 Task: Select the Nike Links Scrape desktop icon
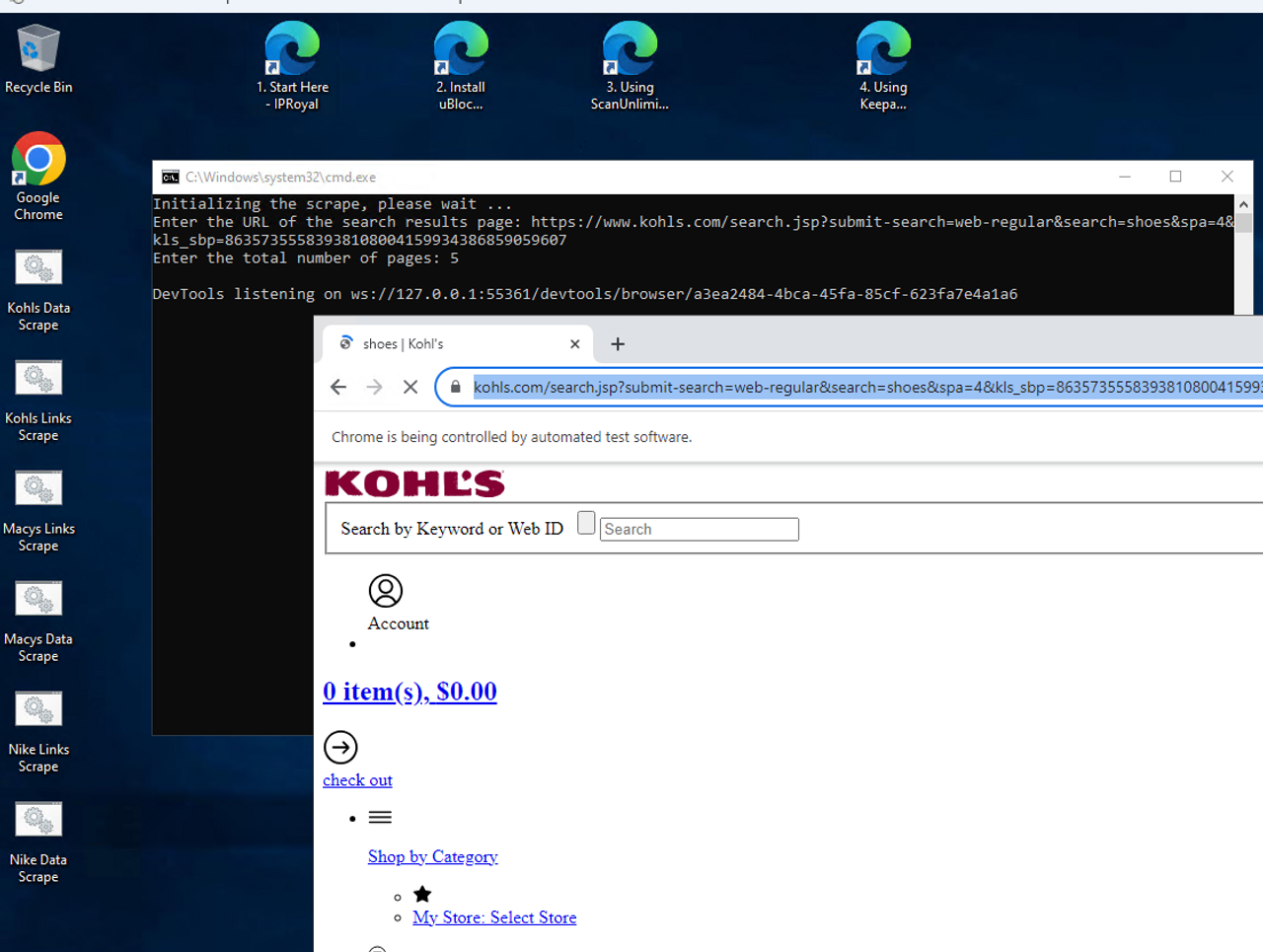(x=38, y=732)
